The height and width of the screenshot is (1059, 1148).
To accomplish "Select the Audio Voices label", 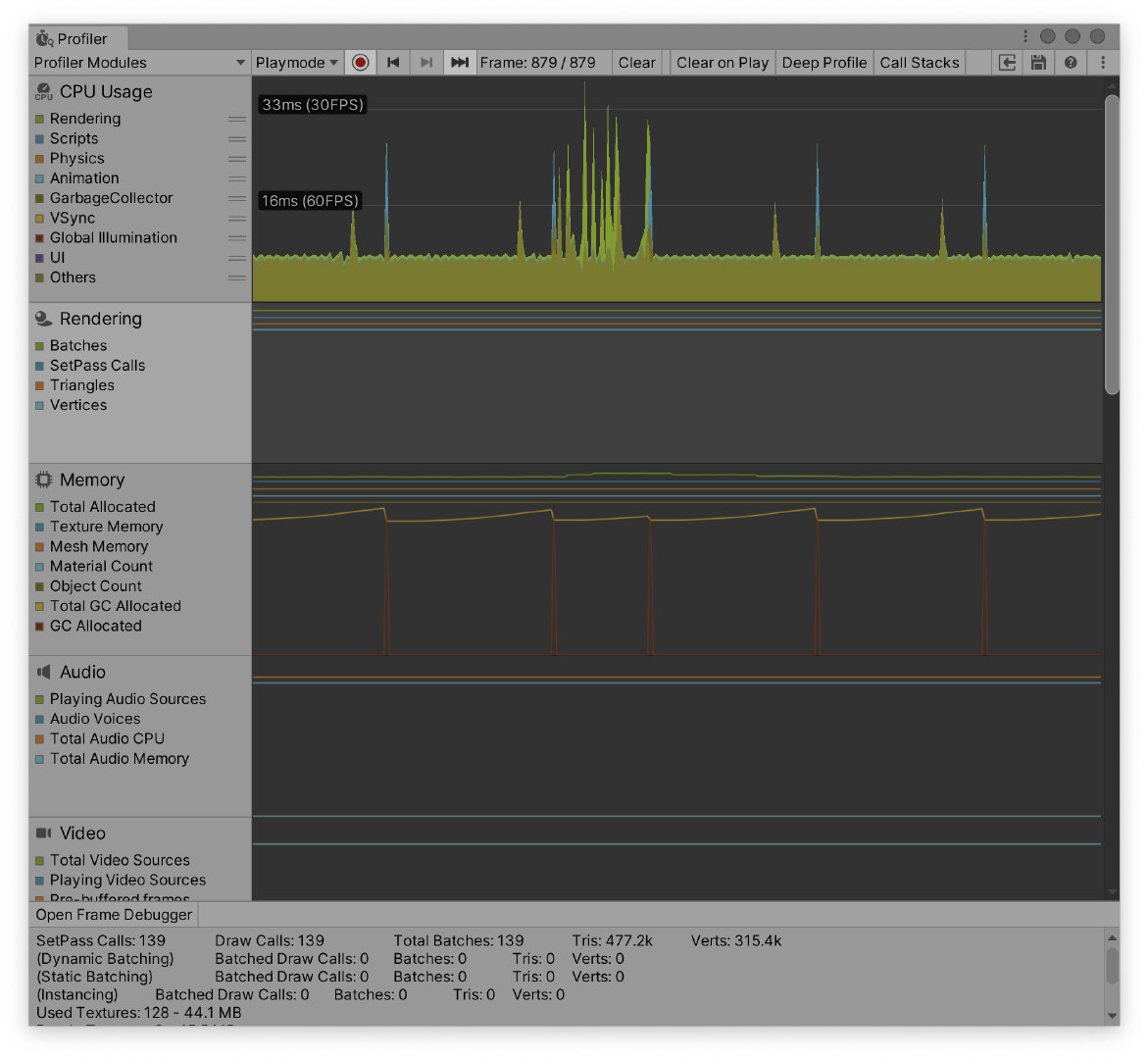I will [x=94, y=719].
